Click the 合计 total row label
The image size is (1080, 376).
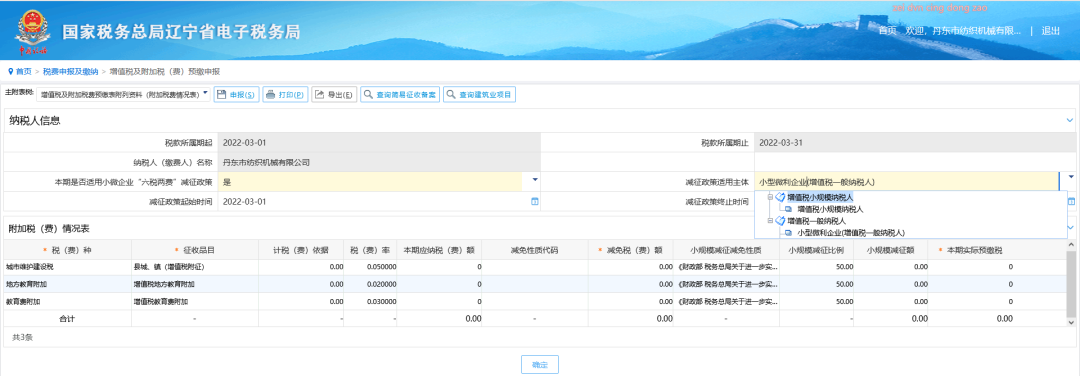67,319
